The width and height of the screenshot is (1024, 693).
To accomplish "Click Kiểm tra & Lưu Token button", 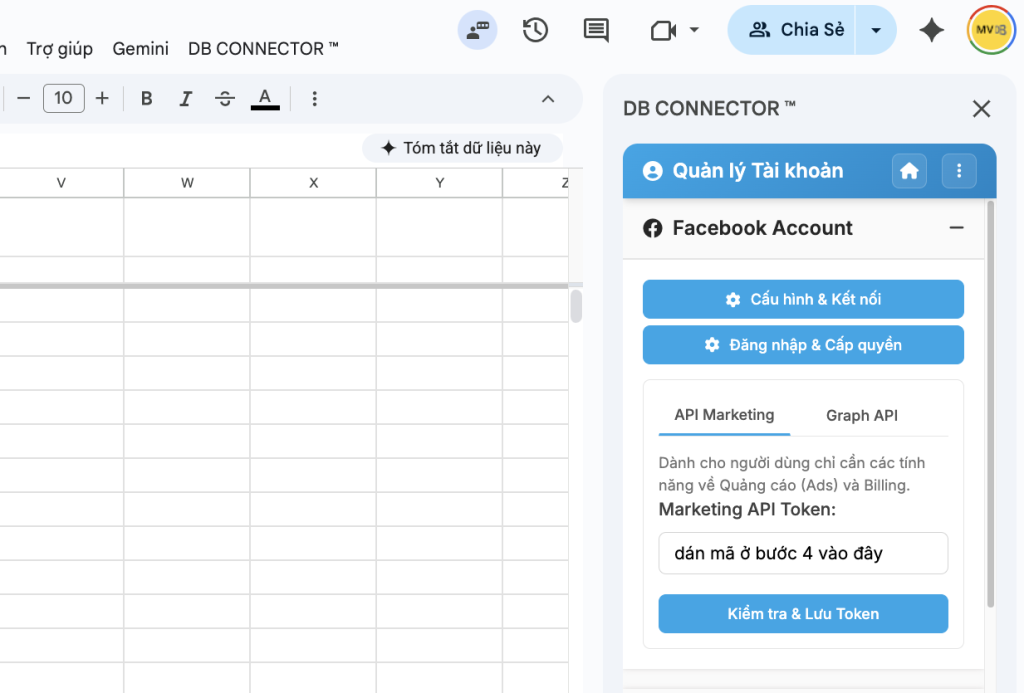I will click(x=803, y=614).
